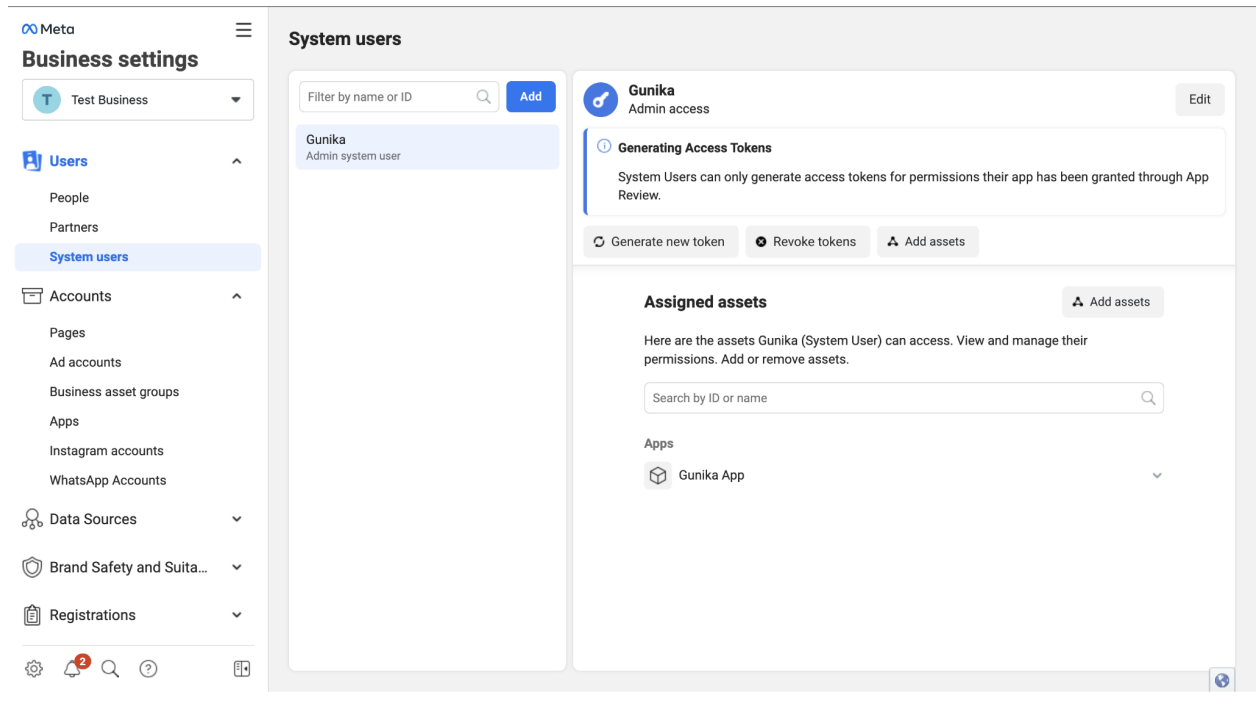Click the info icon beside Generating Access Tokens

pyautogui.click(x=604, y=147)
